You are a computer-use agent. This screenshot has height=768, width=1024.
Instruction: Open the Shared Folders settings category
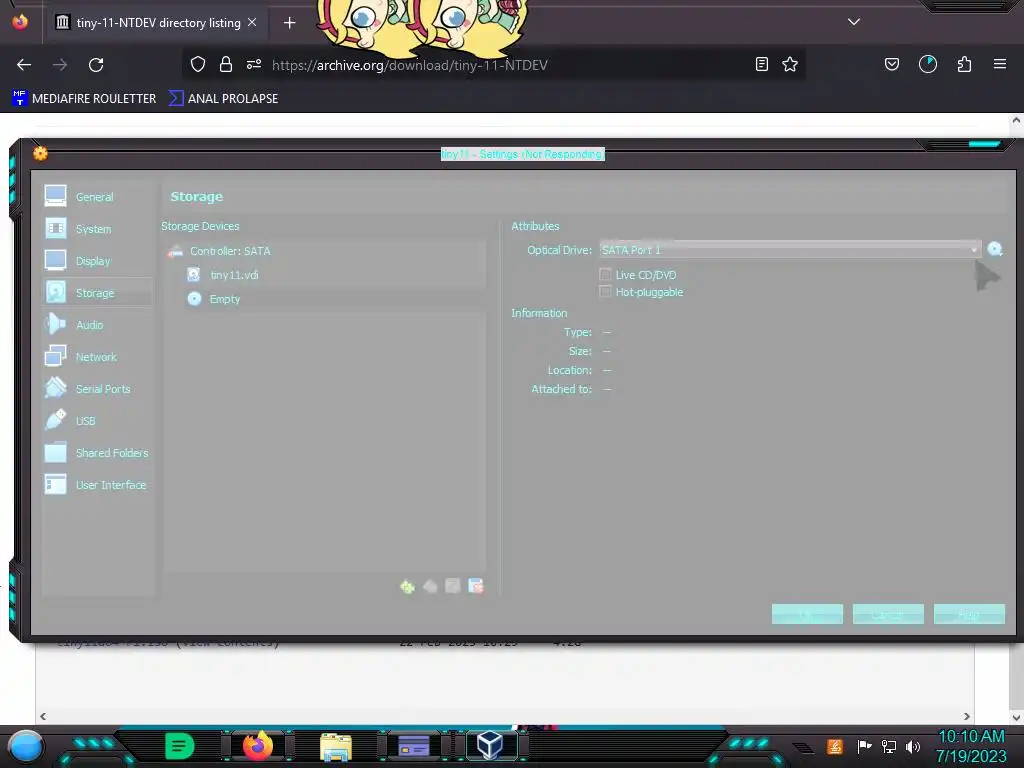click(x=97, y=453)
